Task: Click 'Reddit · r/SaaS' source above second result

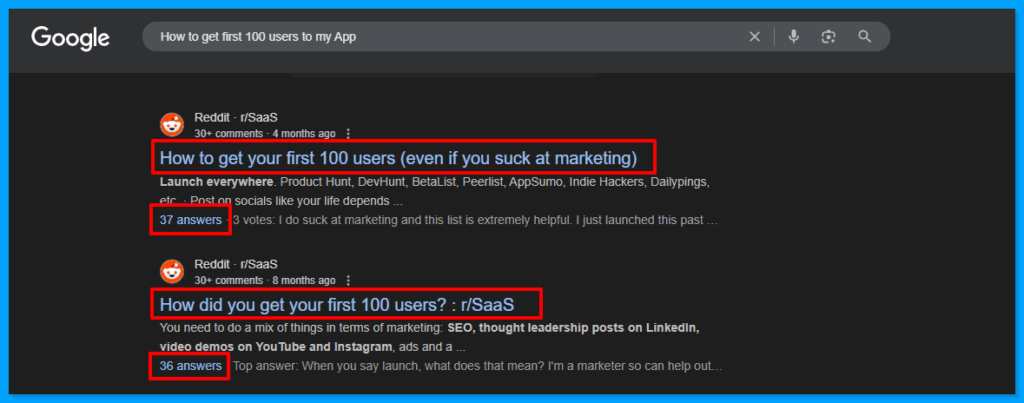Action: pyautogui.click(x=236, y=265)
